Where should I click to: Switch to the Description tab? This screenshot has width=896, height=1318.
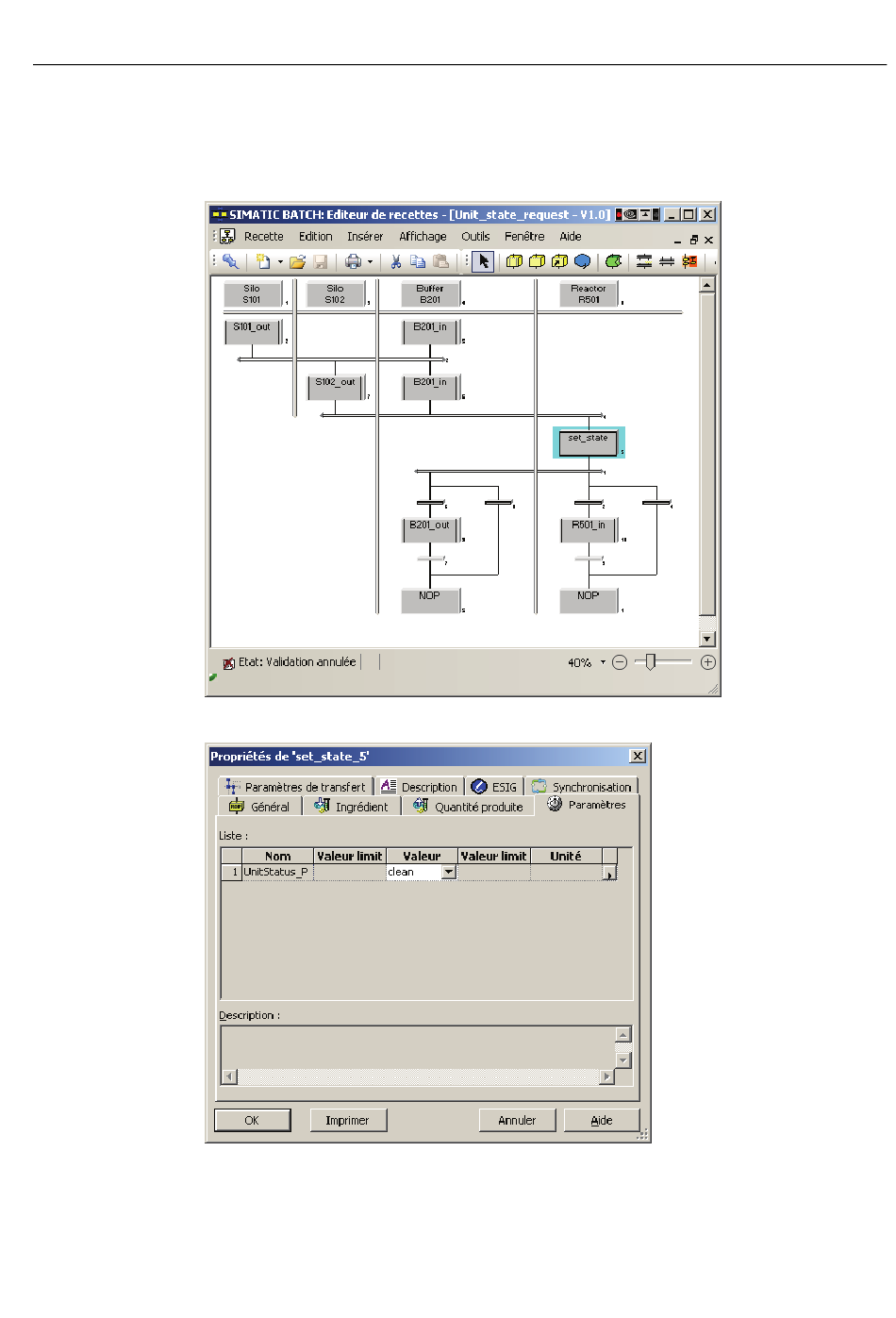[x=420, y=787]
